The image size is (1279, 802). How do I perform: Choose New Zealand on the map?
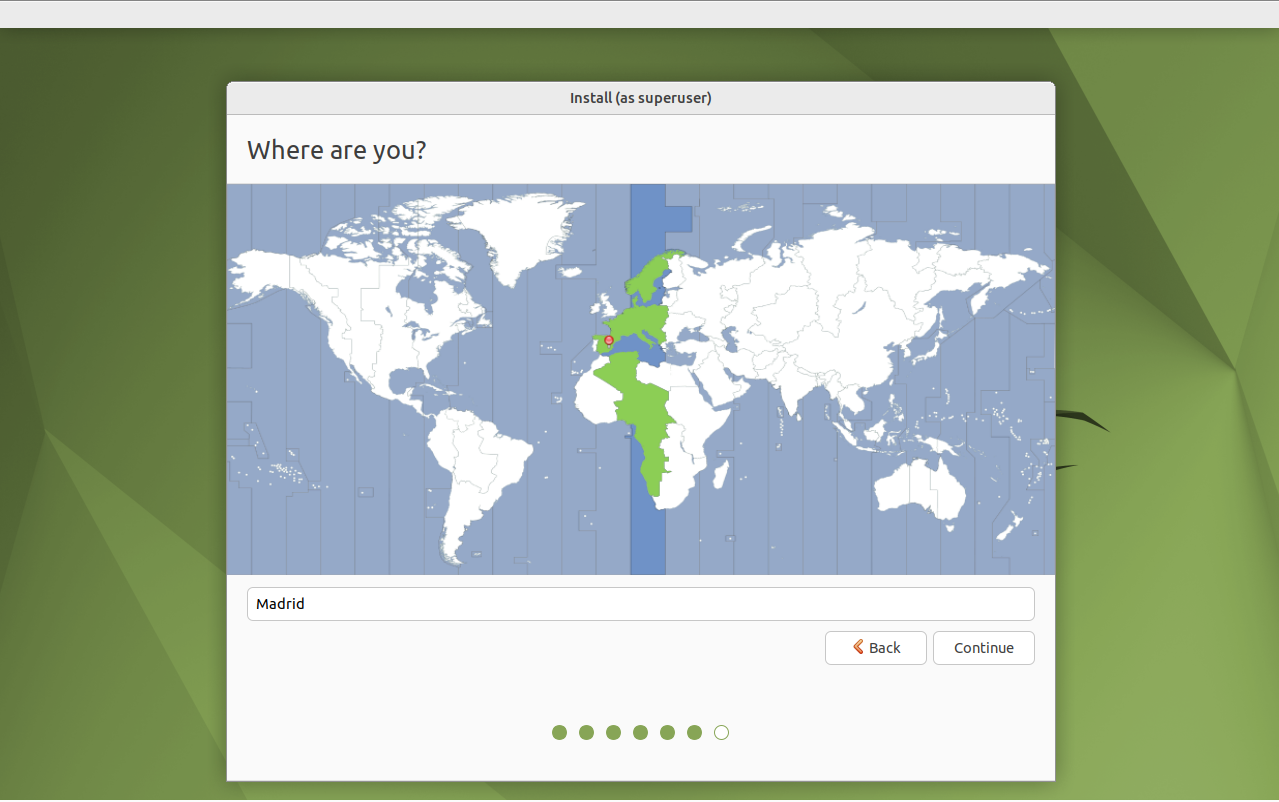(1013, 524)
